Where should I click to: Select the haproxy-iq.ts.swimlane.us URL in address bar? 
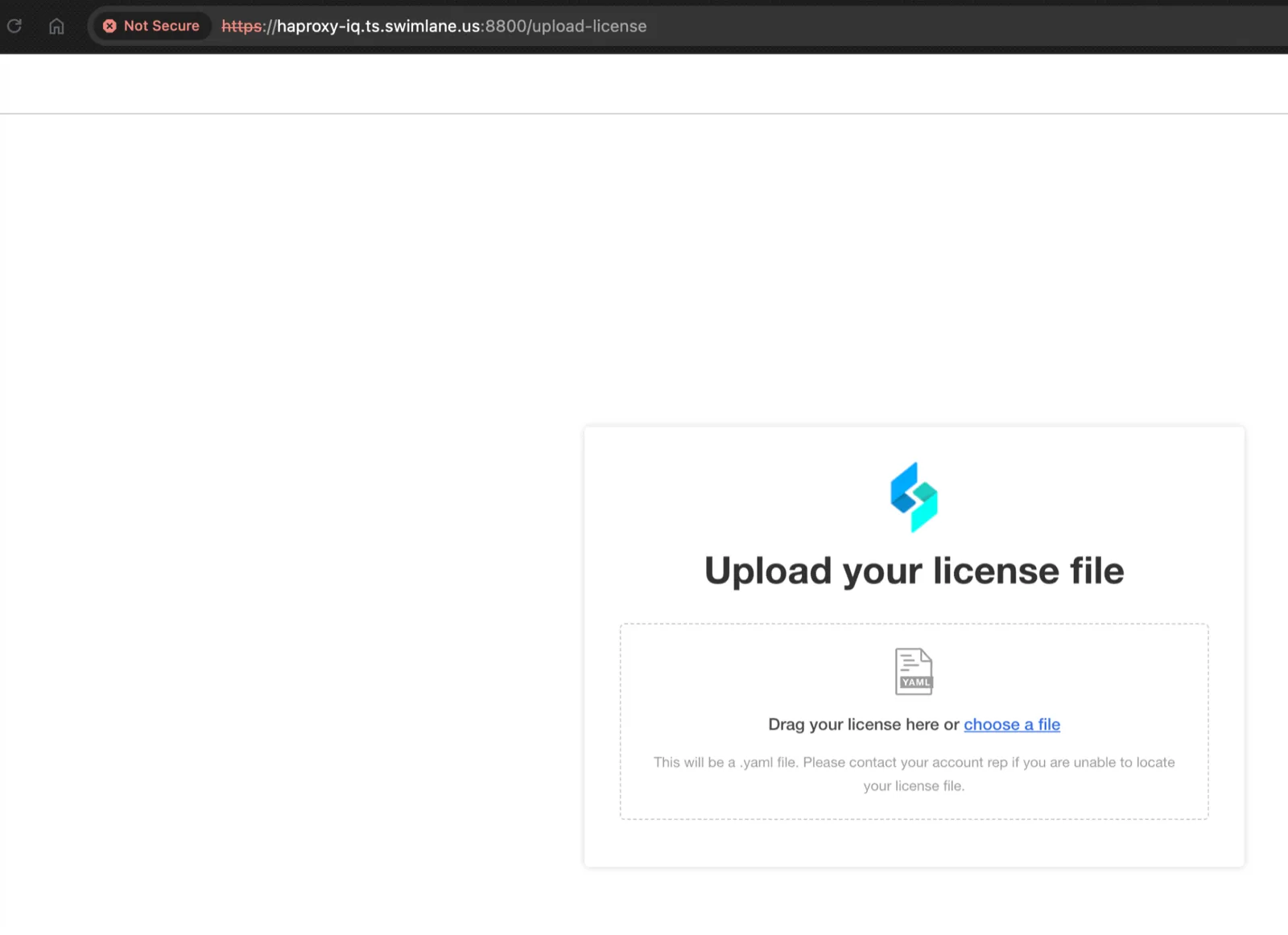(x=434, y=26)
